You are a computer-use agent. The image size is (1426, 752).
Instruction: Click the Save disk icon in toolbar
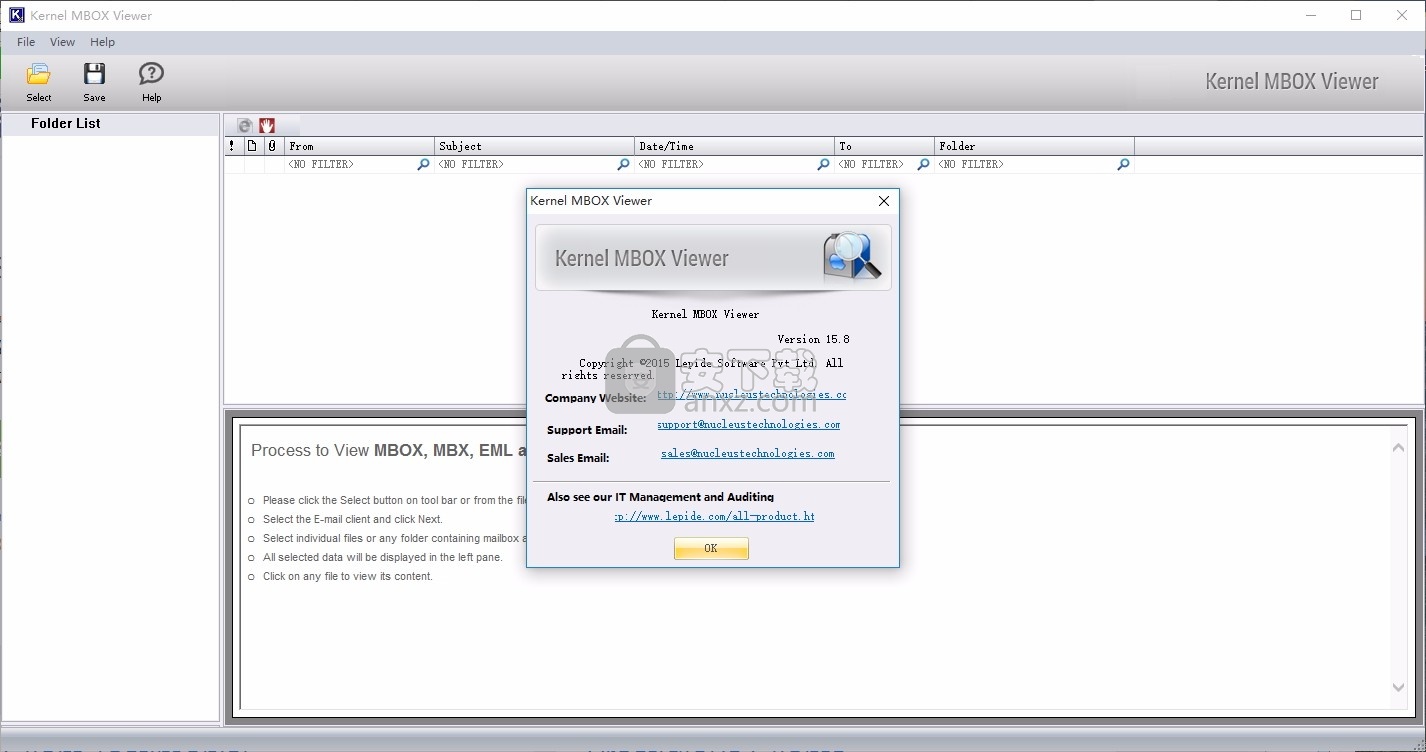[94, 74]
